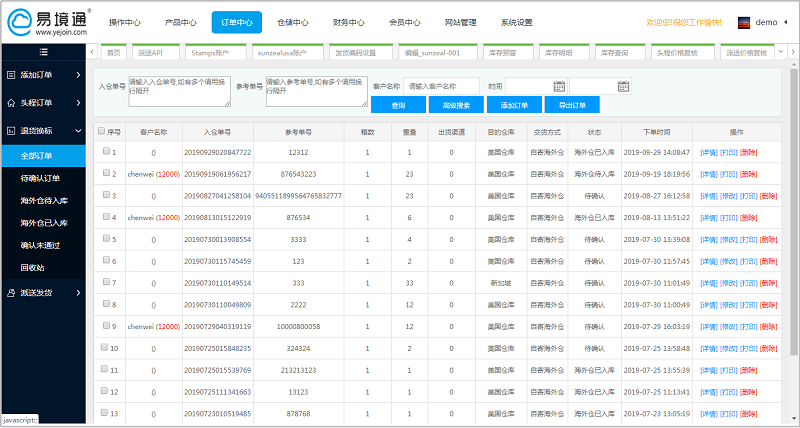Switch to the 库存查询 tab
The image size is (800, 428).
[x=615, y=52]
